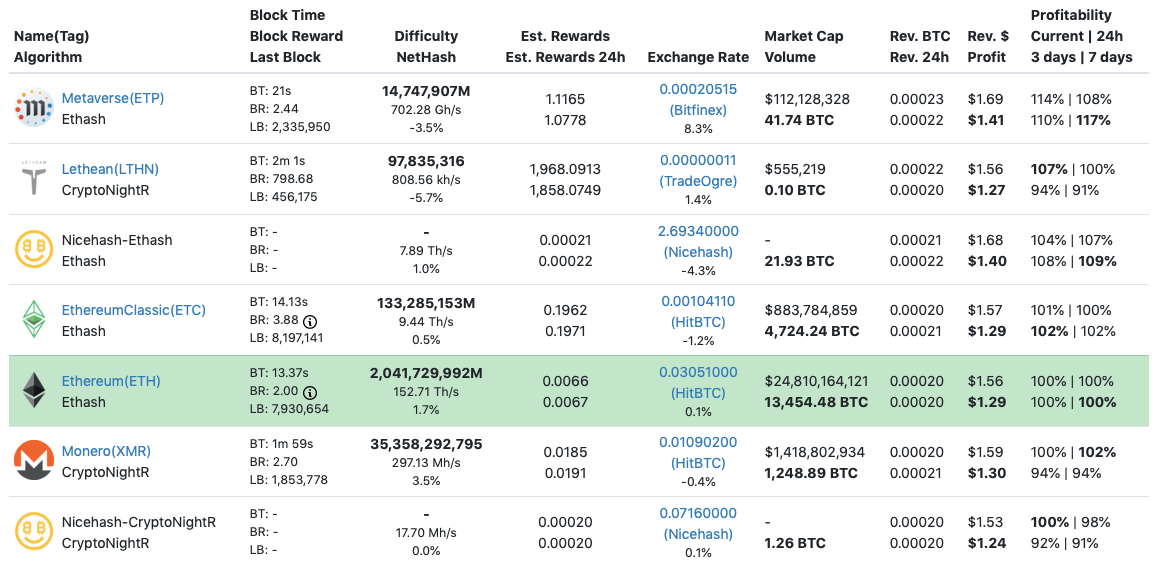The height and width of the screenshot is (562, 1163).
Task: Click the Metaverse Bitfinex exchange rate link
Action: point(698,99)
